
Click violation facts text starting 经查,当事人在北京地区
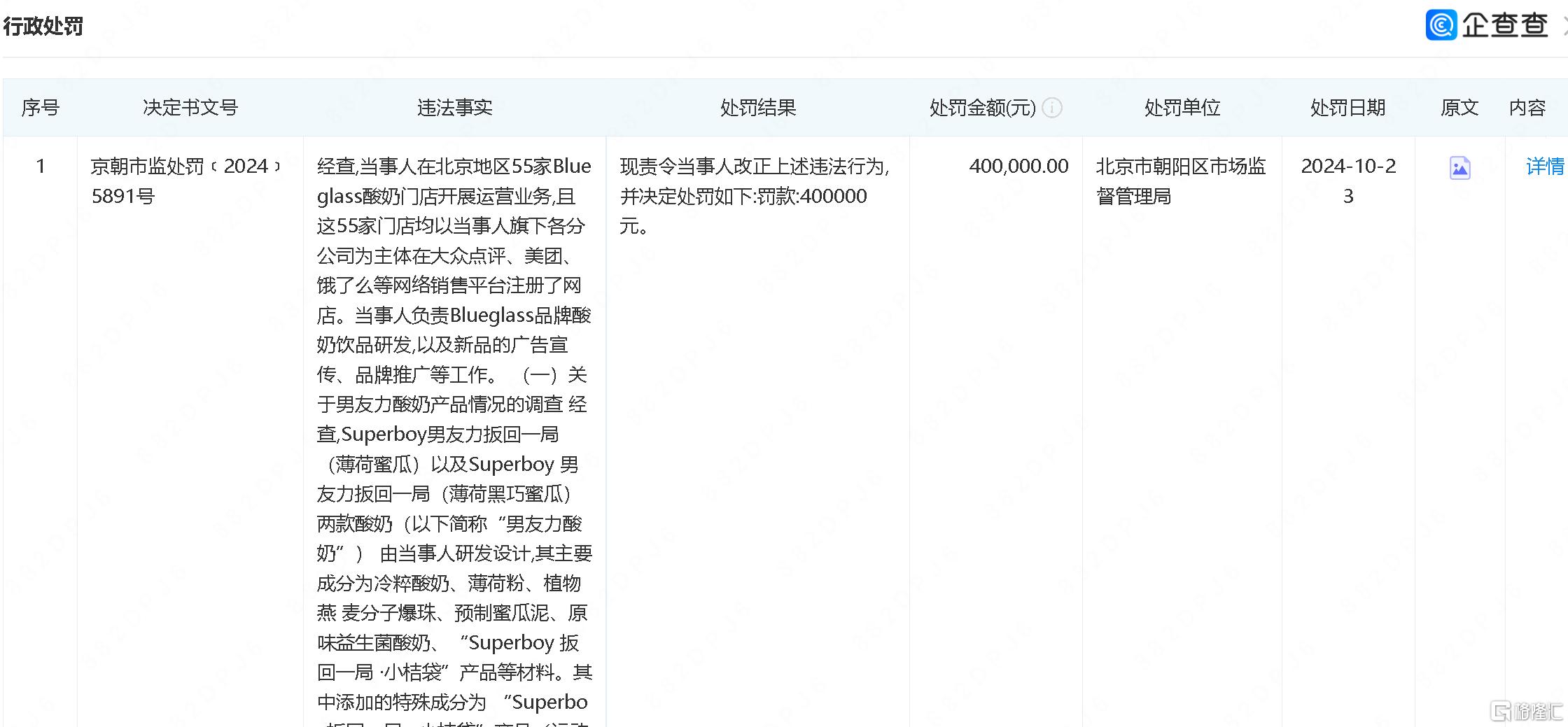[x=454, y=167]
